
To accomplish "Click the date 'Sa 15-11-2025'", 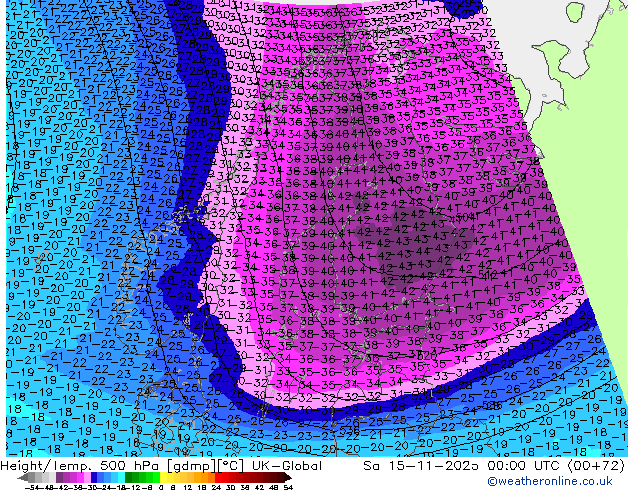I will tap(421, 466).
